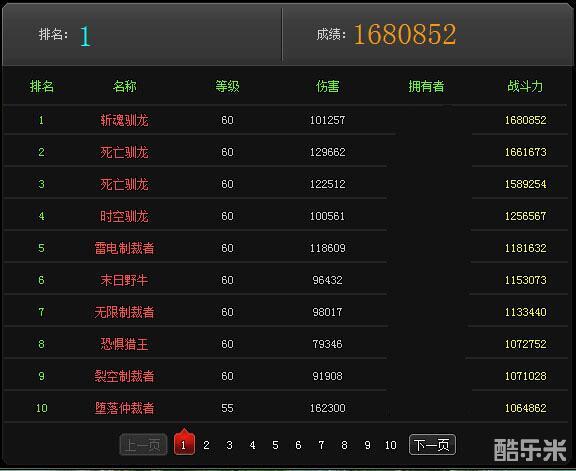
Task: Jump to page 10 of rankings
Action: coord(390,445)
